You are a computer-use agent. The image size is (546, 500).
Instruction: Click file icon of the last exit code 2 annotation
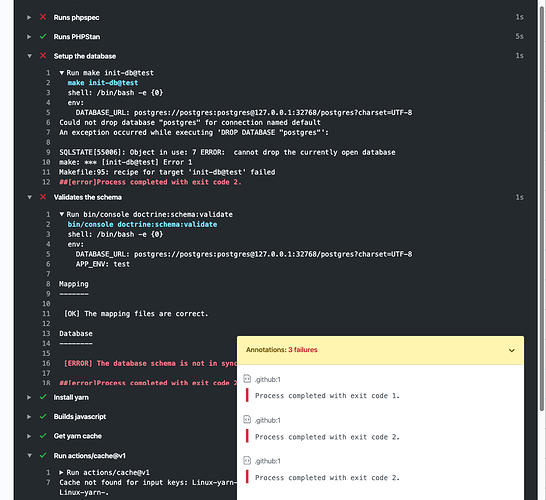(x=247, y=460)
